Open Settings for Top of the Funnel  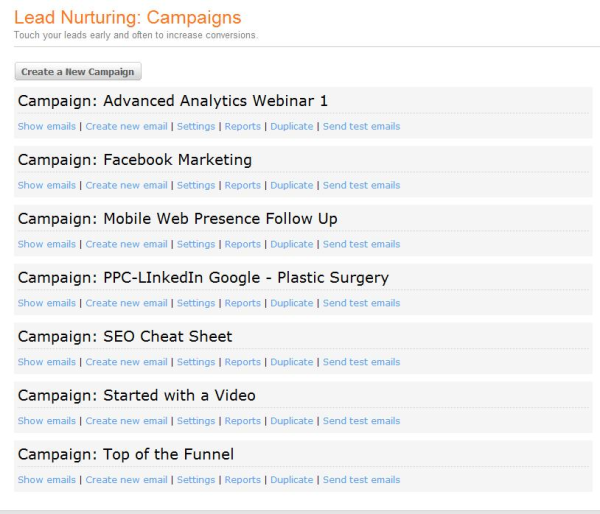tap(196, 480)
